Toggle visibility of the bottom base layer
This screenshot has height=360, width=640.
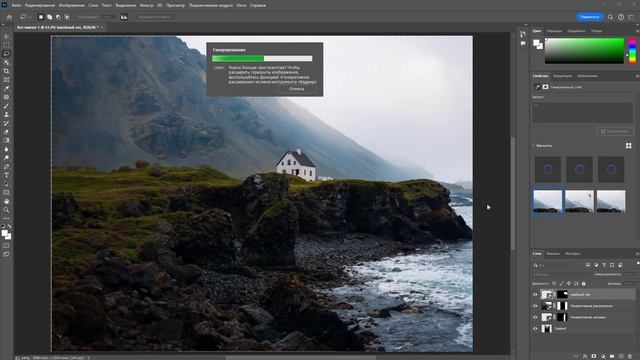(x=535, y=329)
